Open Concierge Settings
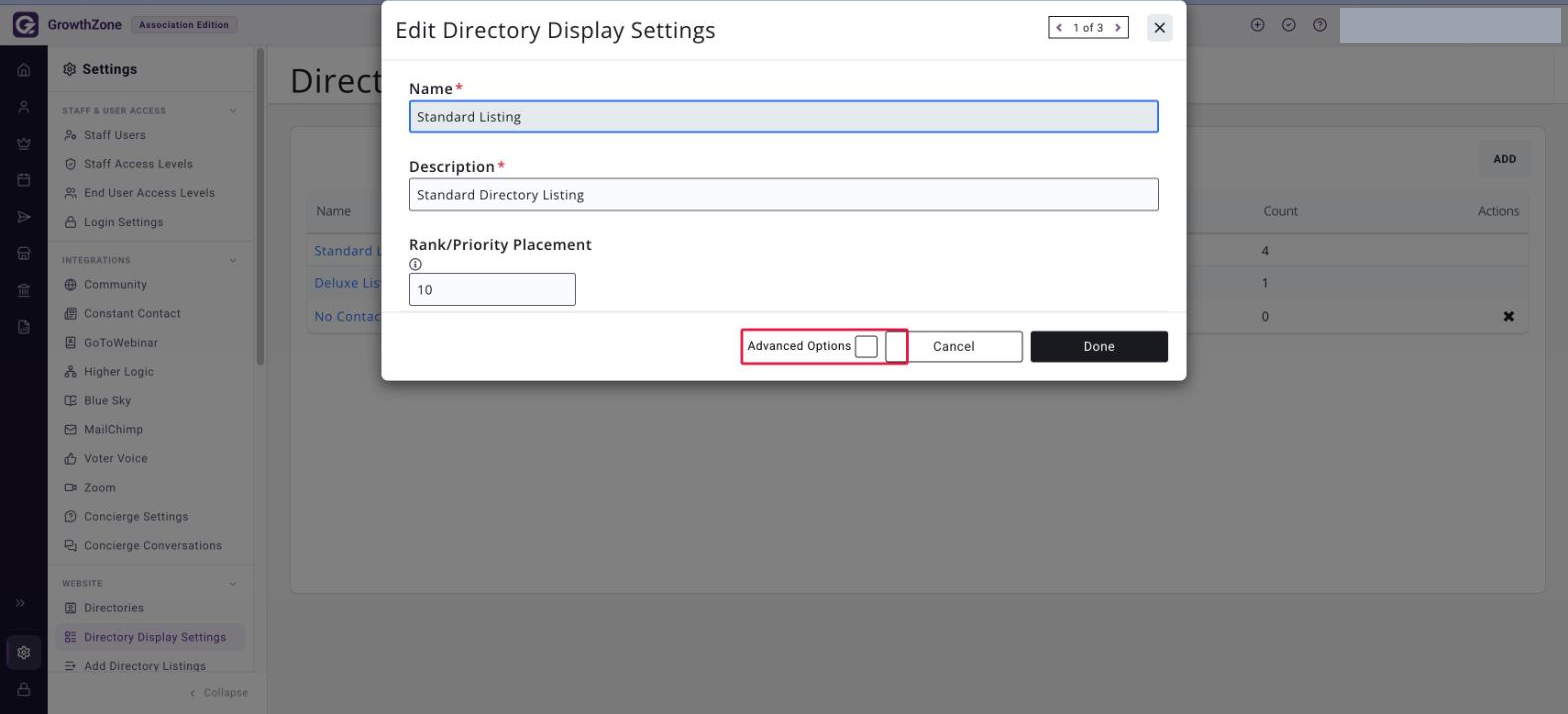Image resolution: width=1568 pixels, height=714 pixels. [x=136, y=517]
